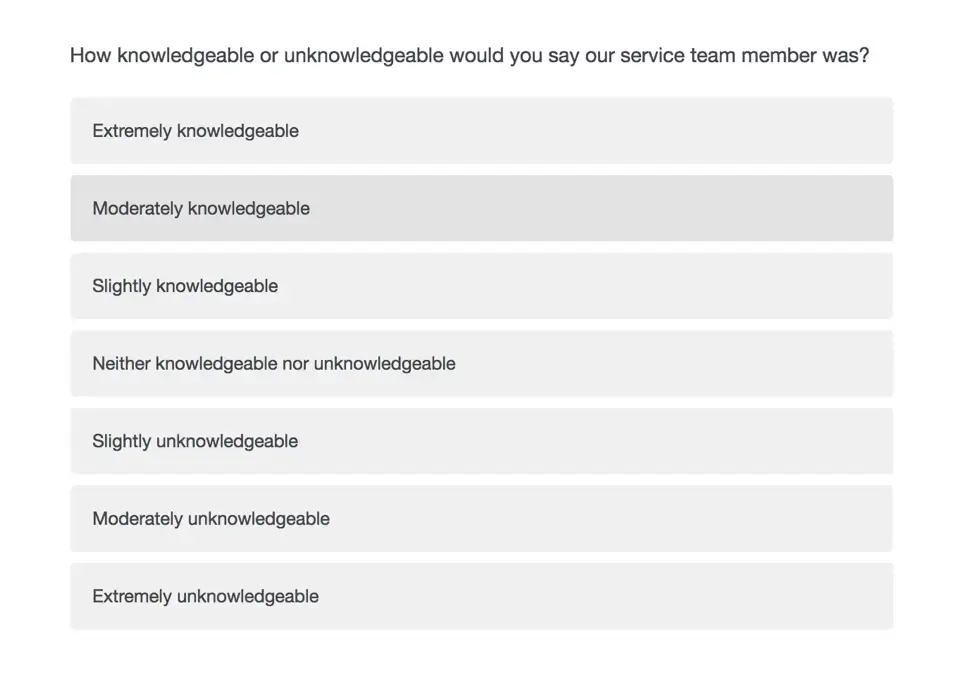
Task: Choose Moderately knowledgeable as your answer
Action: (x=480, y=208)
